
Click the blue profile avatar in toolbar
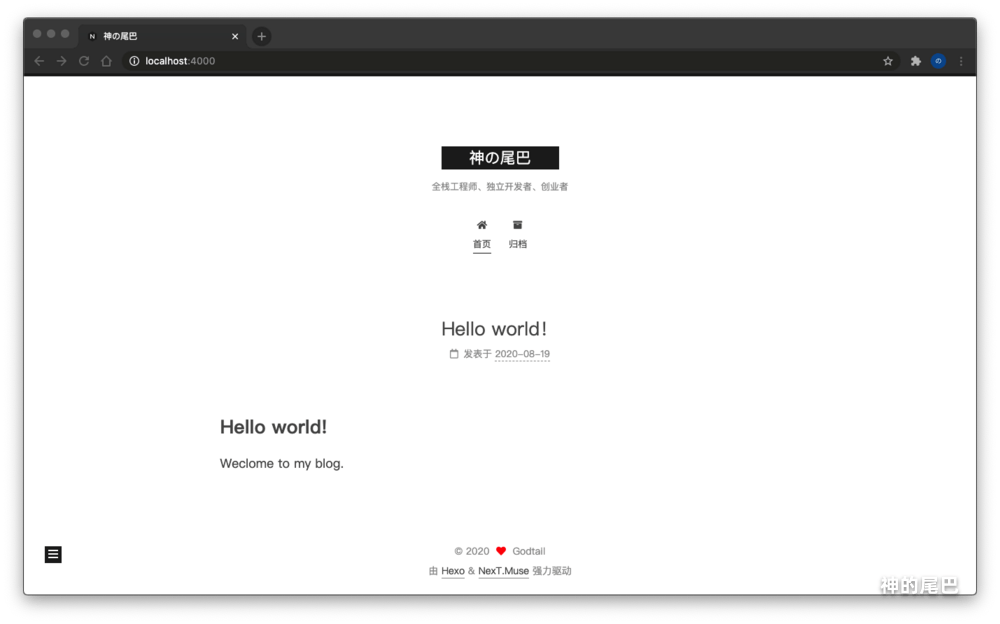tap(938, 61)
